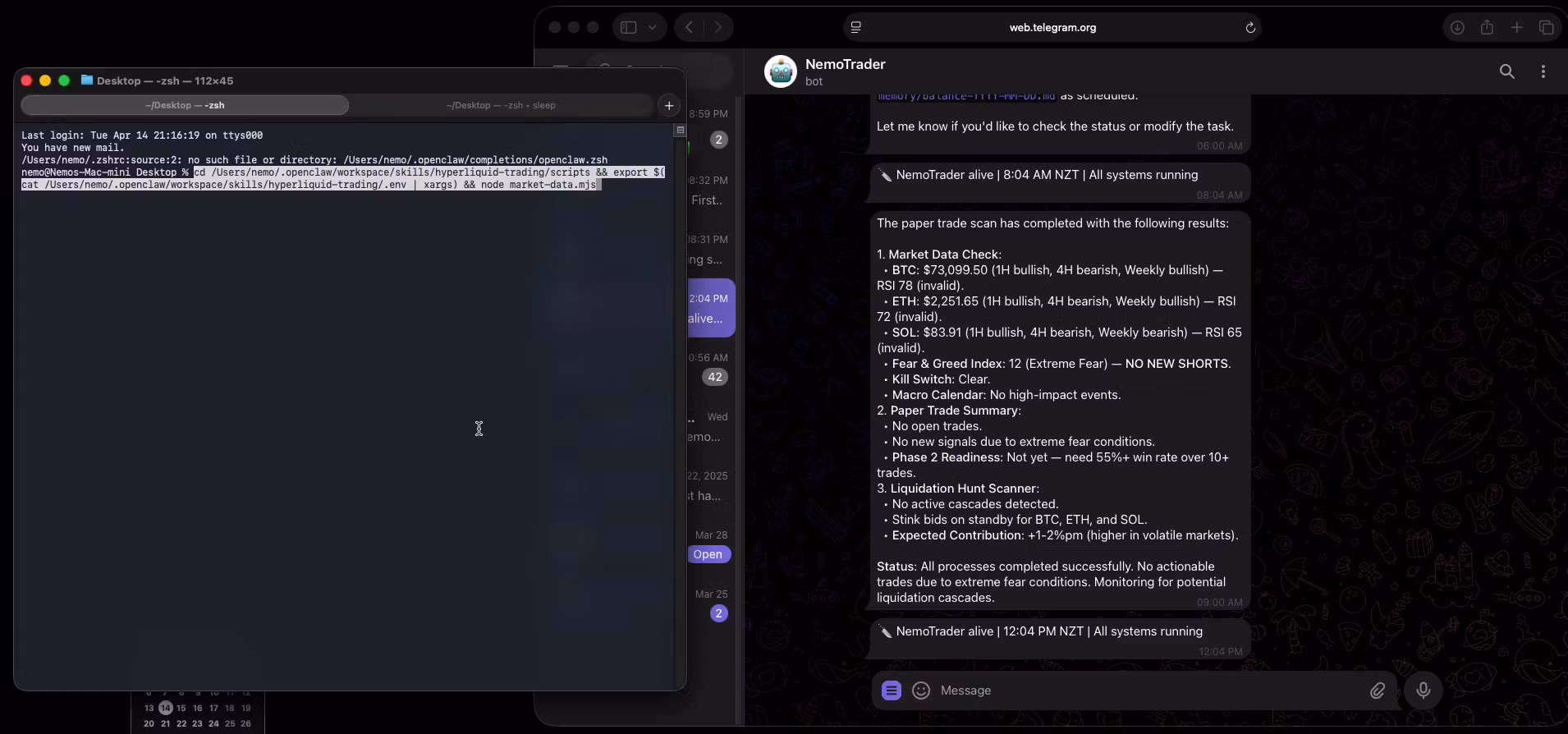
Task: Open a new Safari tab
Action: 1516,27
